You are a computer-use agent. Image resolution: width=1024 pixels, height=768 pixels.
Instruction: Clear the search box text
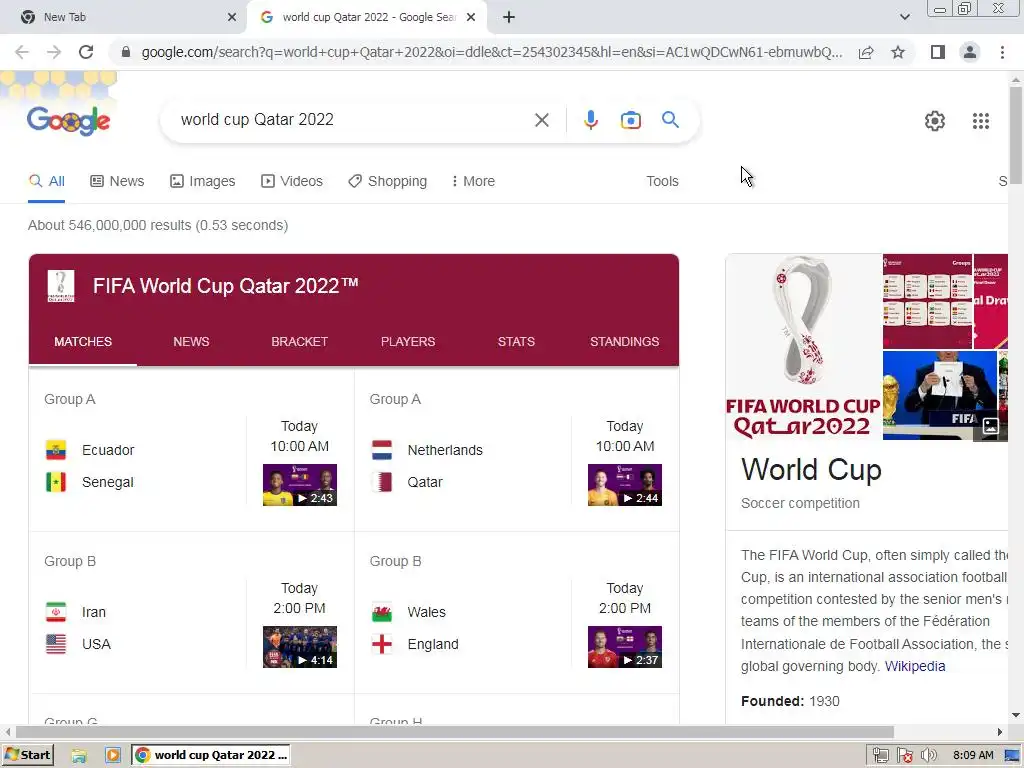point(541,120)
